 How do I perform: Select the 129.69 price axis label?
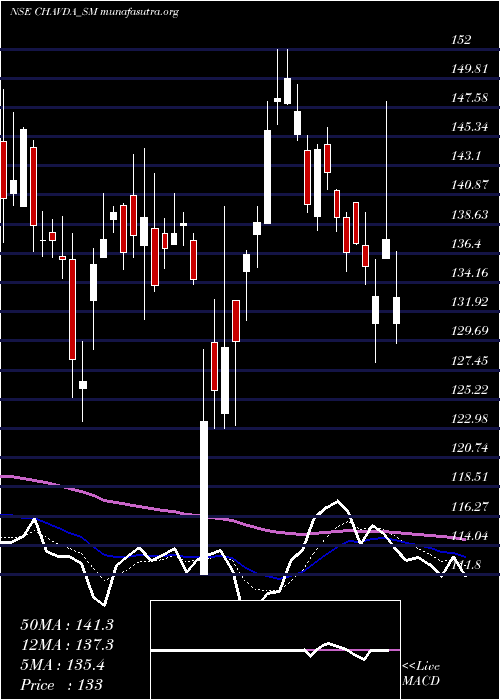tap(470, 331)
